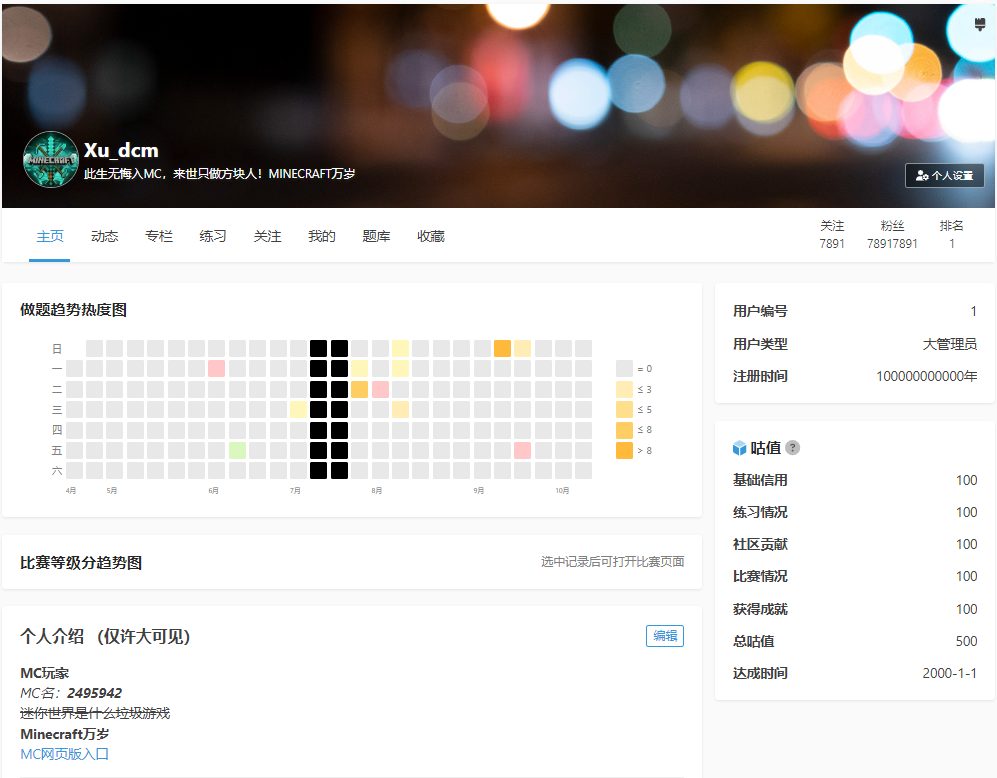
Task: Click the blue cube icon next to 咕值
Action: pyautogui.click(x=740, y=448)
